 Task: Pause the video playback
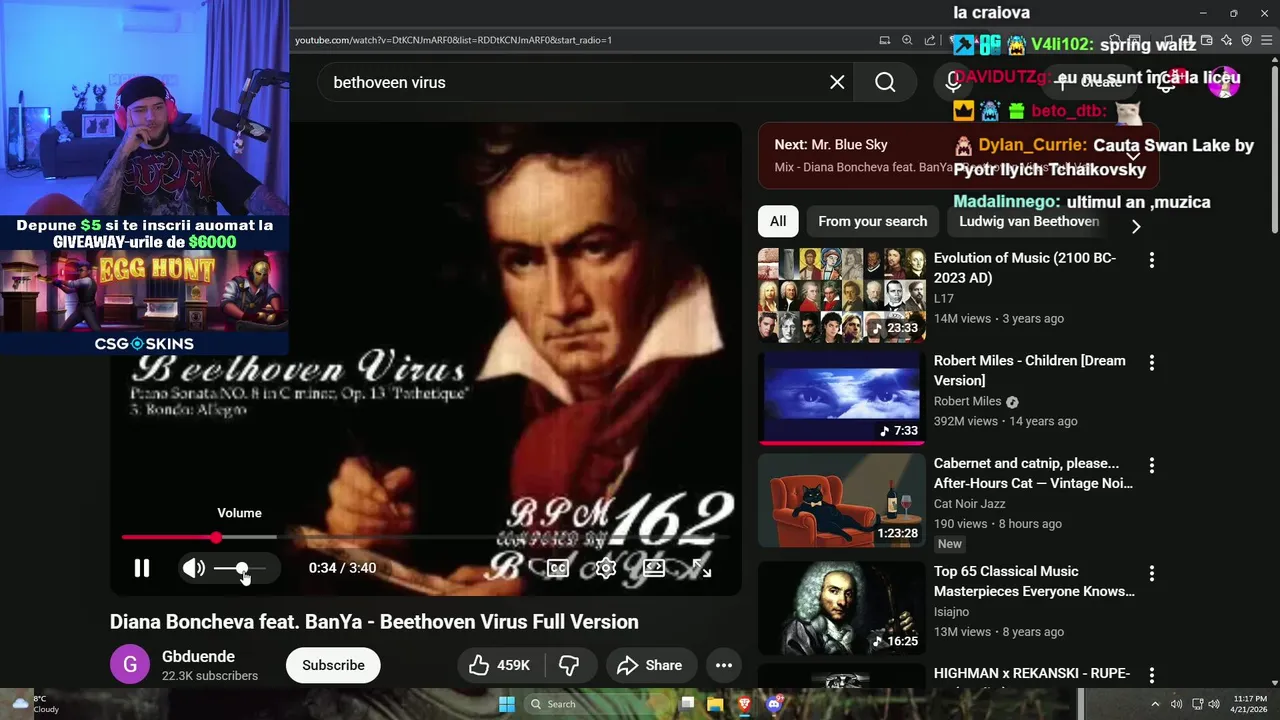coord(142,568)
